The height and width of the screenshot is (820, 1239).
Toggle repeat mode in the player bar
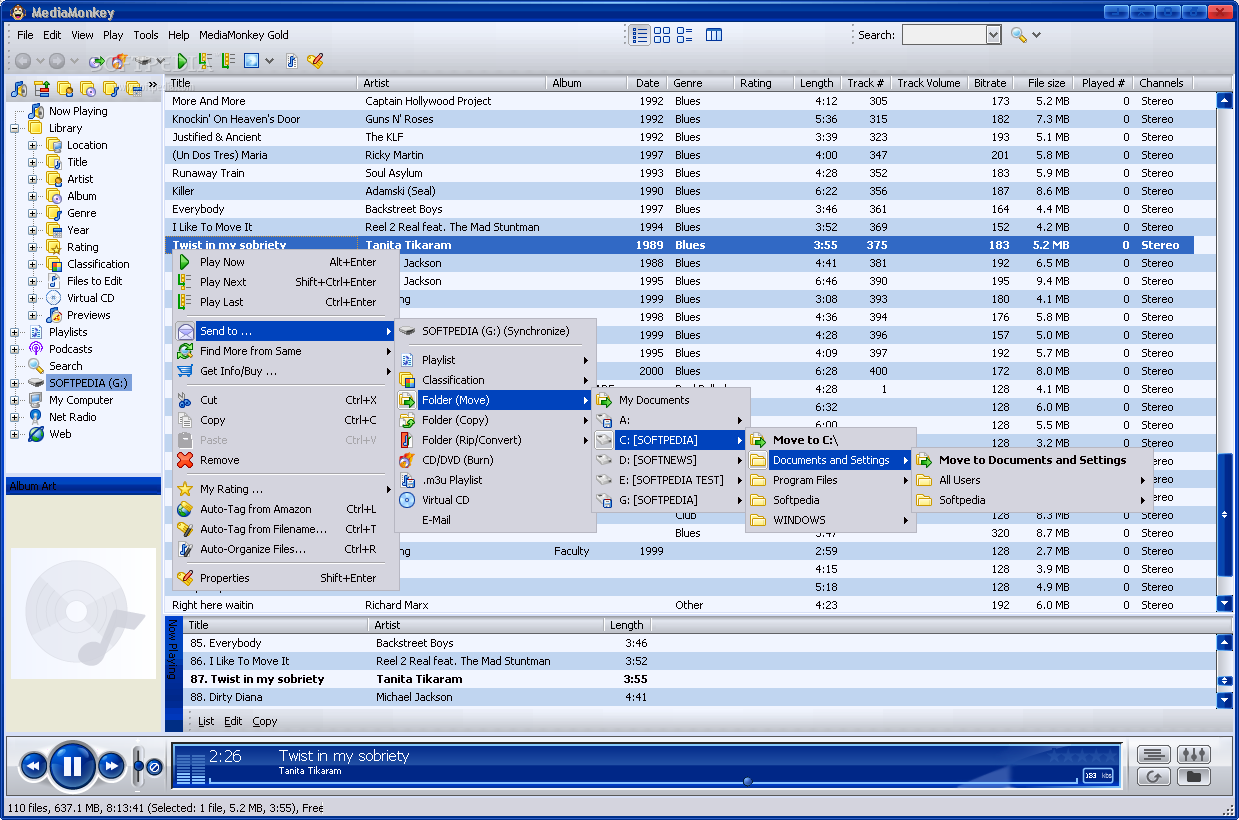[x=1154, y=777]
